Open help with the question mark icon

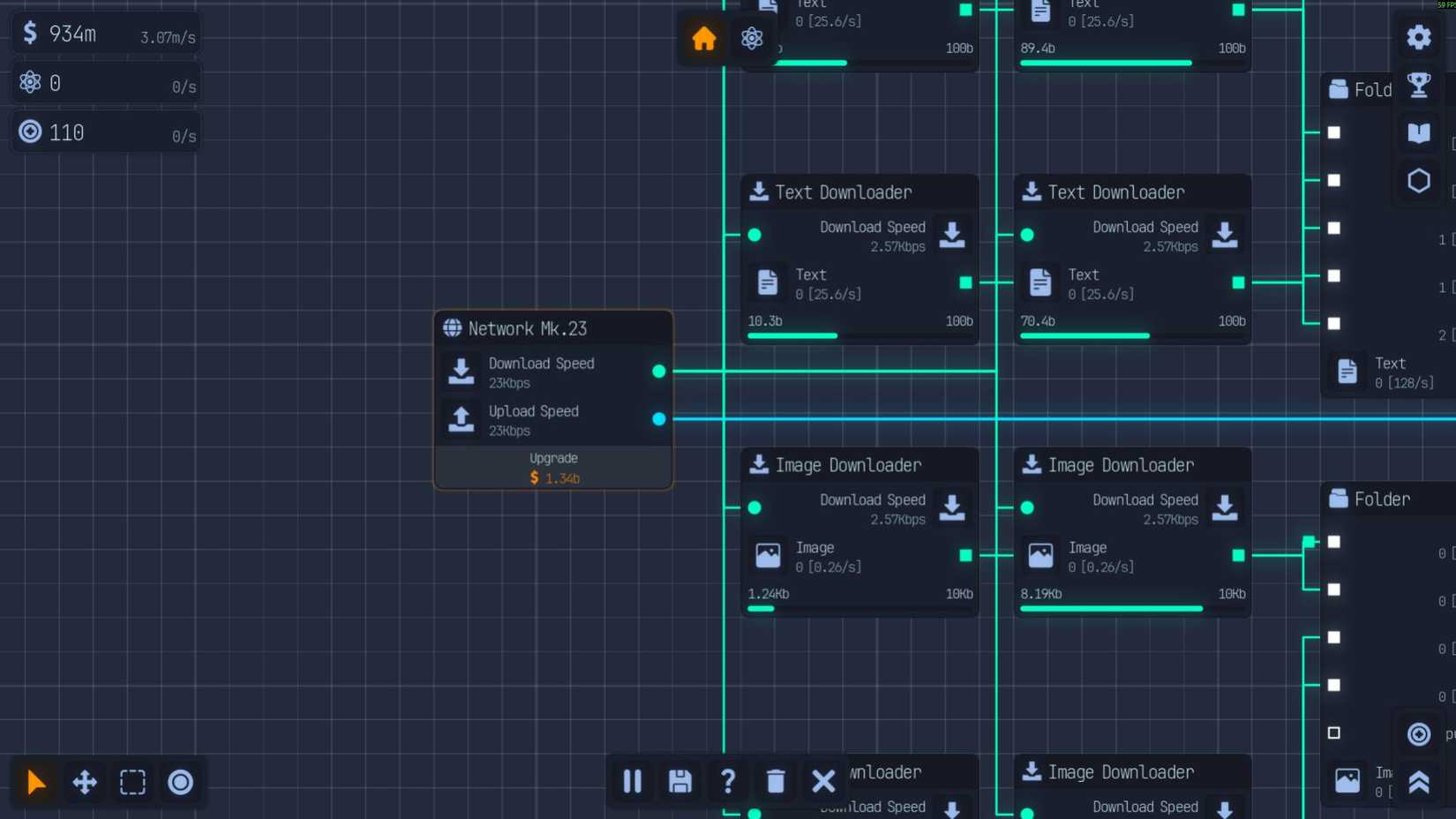click(x=727, y=782)
